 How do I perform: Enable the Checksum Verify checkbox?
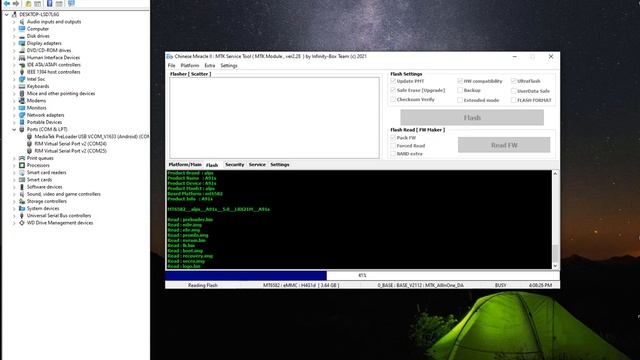[x=393, y=100]
